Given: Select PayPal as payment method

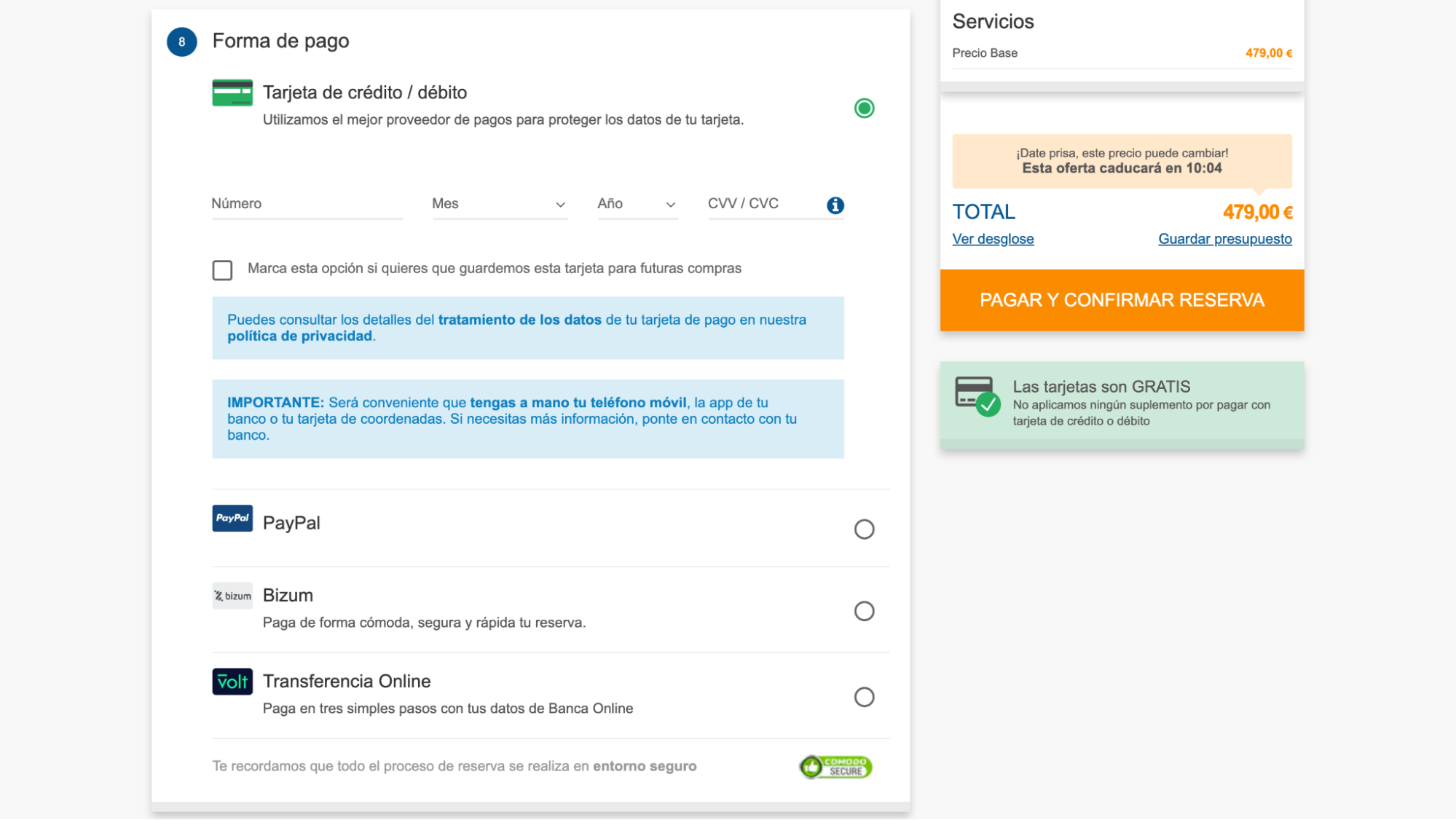Looking at the screenshot, I should point(864,529).
